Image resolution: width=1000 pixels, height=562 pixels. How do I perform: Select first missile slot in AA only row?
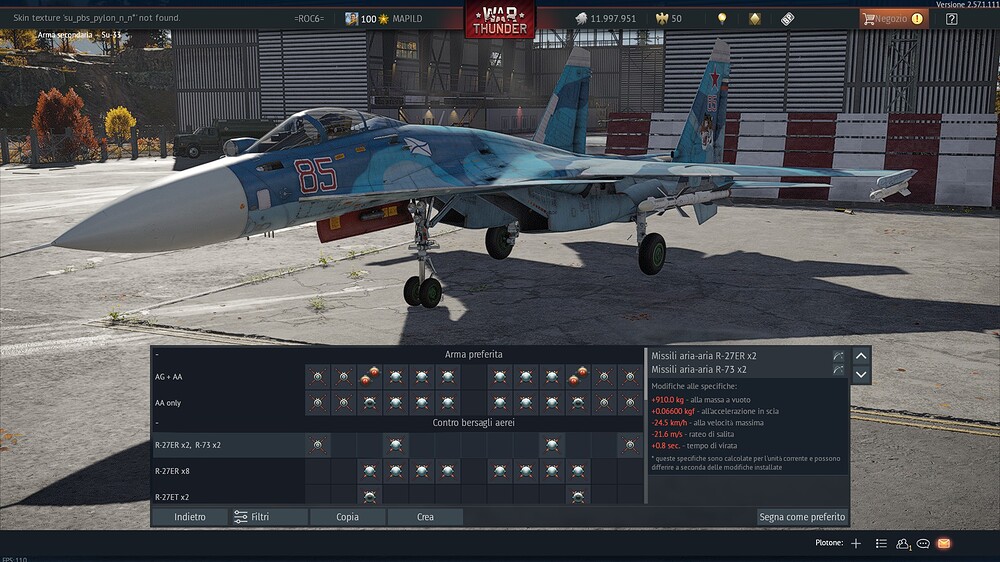click(x=318, y=403)
